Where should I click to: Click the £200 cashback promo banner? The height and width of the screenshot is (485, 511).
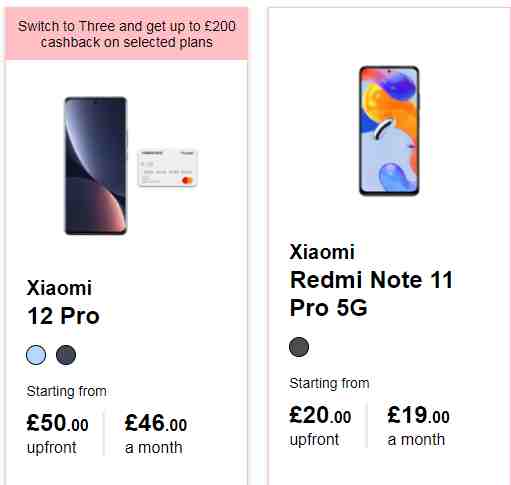(x=126, y=34)
